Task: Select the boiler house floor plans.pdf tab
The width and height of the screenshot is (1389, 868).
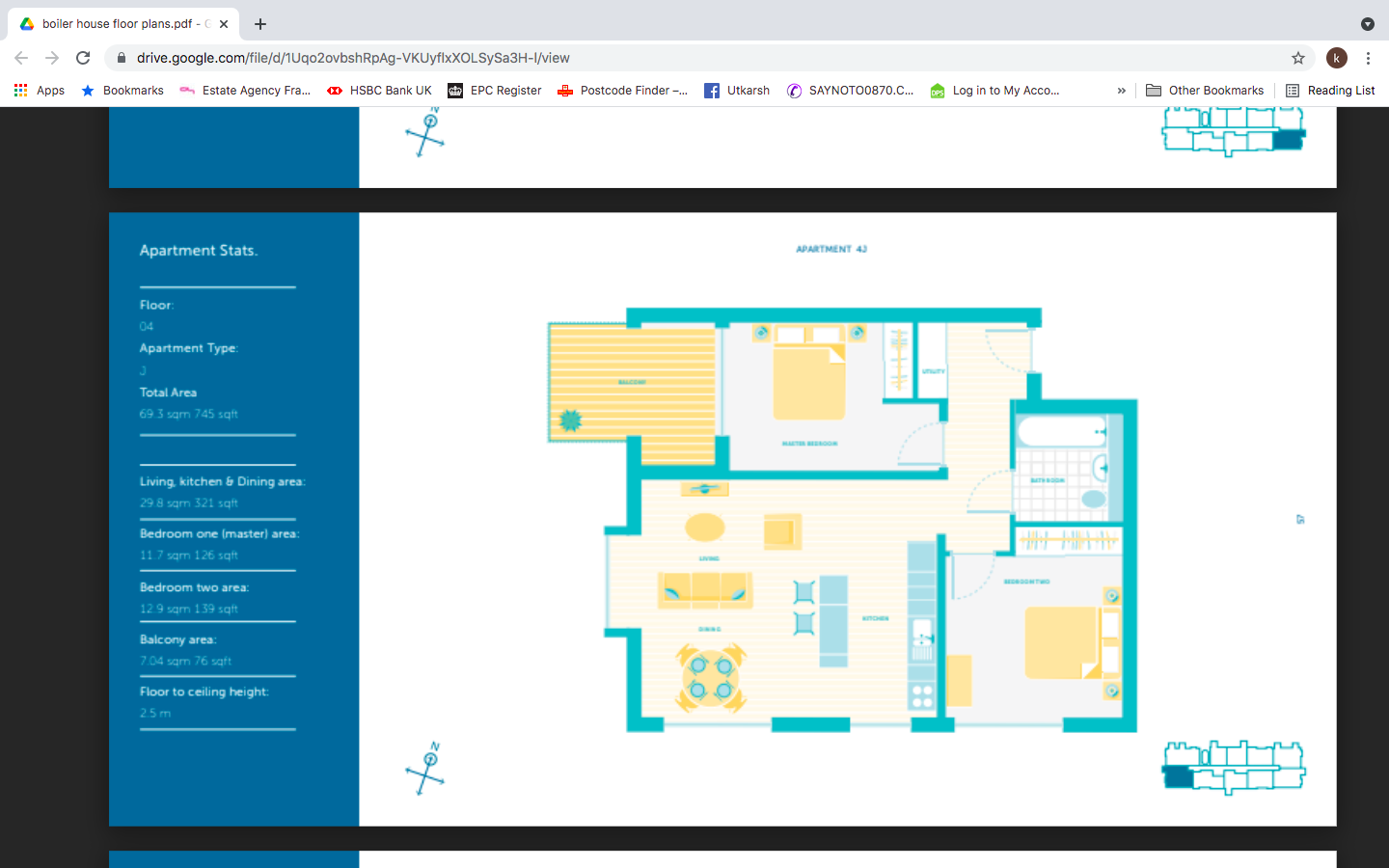Action: (123, 24)
